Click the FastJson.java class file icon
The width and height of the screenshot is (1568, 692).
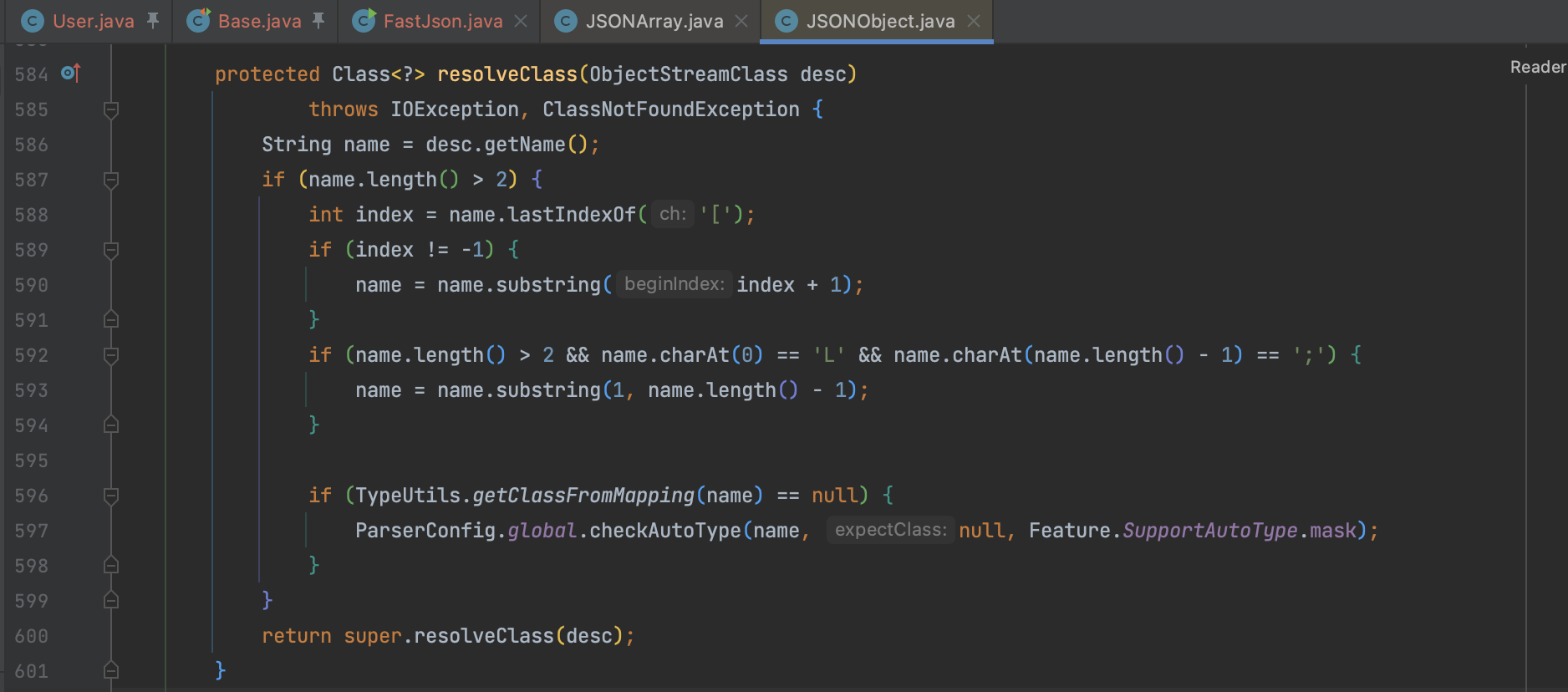(364, 21)
